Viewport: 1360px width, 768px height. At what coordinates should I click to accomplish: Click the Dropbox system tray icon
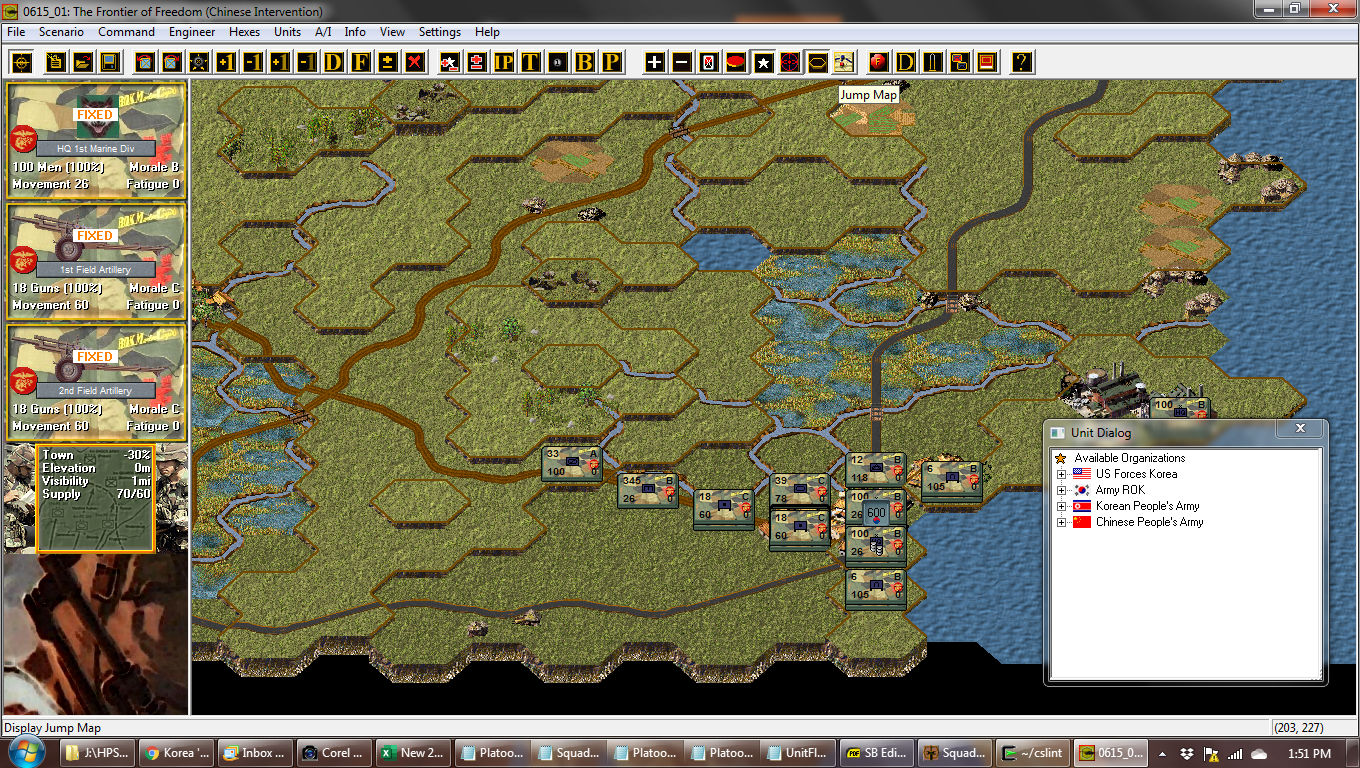coord(1186,753)
